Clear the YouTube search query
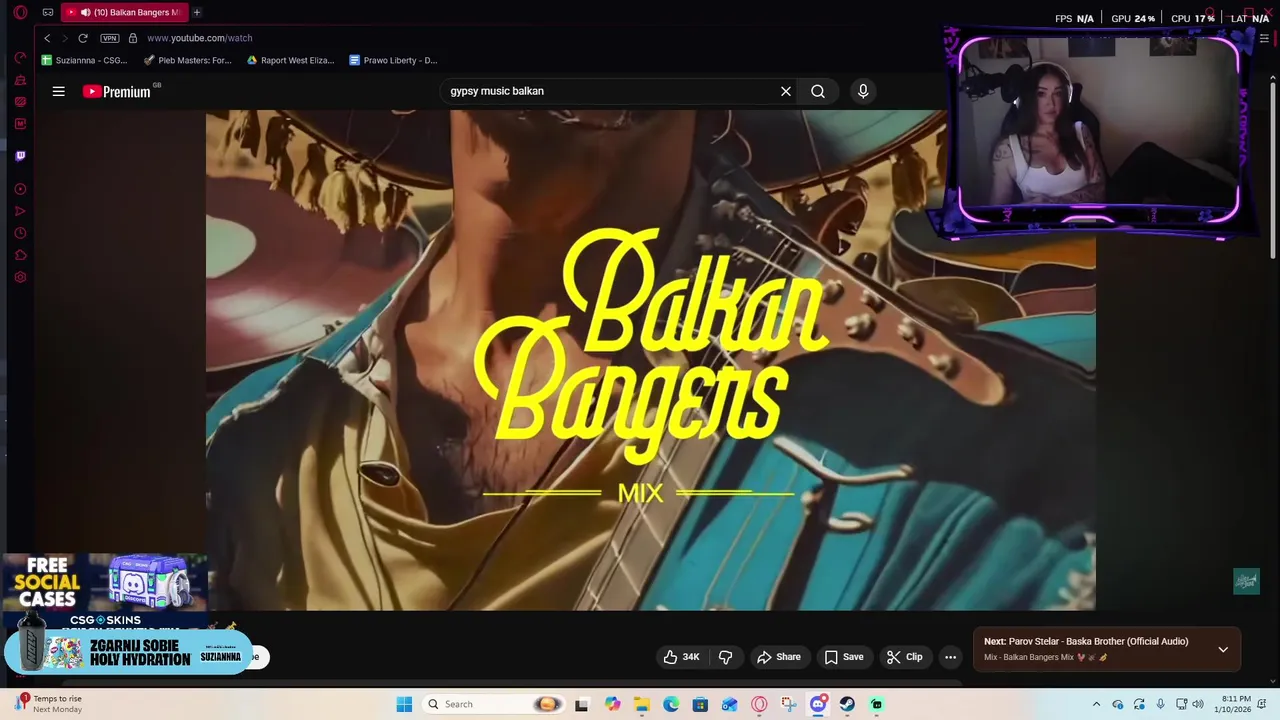1280x720 pixels. (x=786, y=91)
